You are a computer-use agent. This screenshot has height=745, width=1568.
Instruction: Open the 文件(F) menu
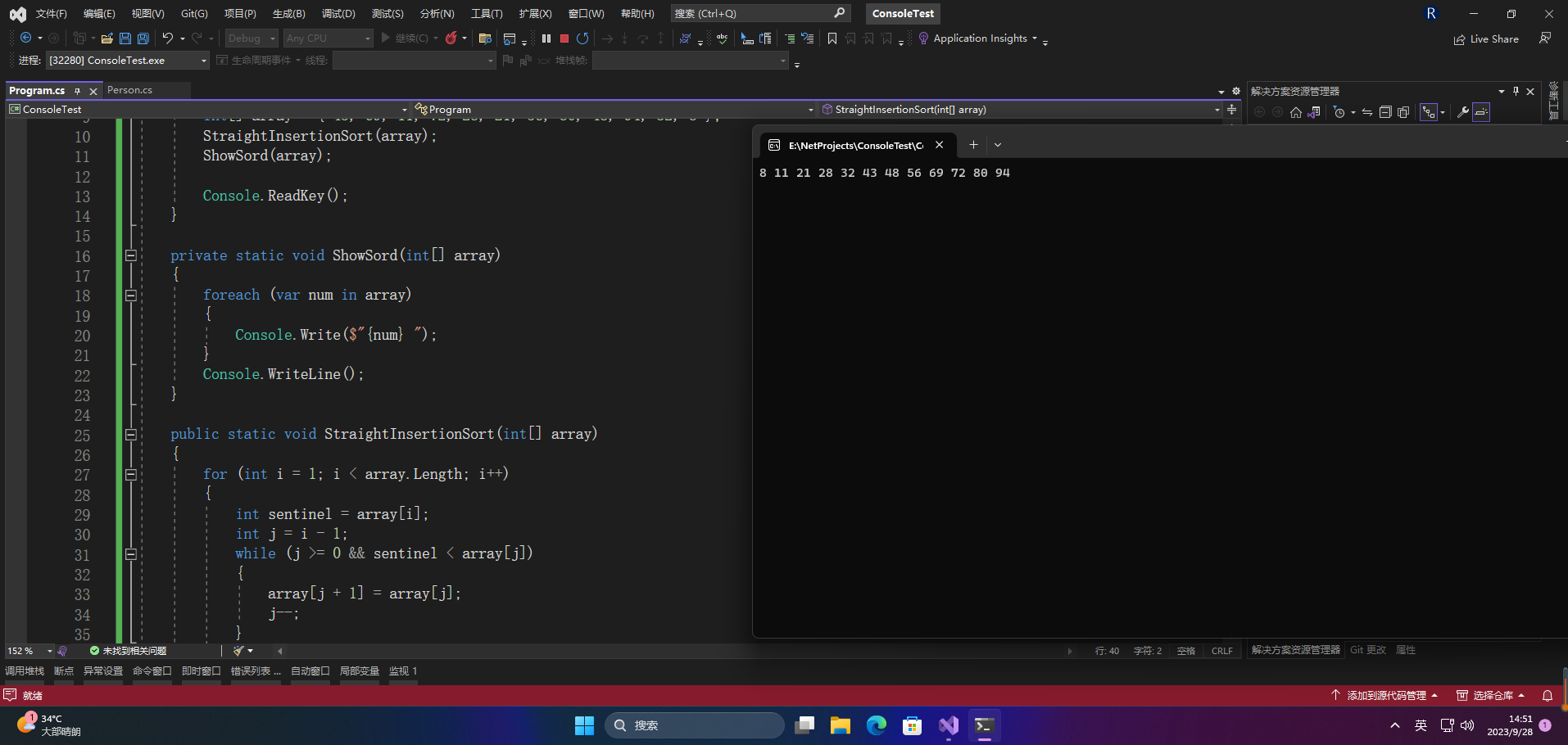click(52, 14)
